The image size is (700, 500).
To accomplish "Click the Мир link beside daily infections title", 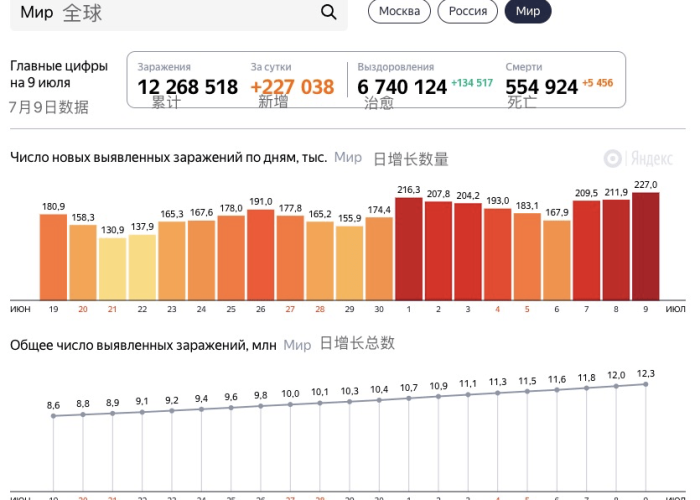I will click(348, 157).
